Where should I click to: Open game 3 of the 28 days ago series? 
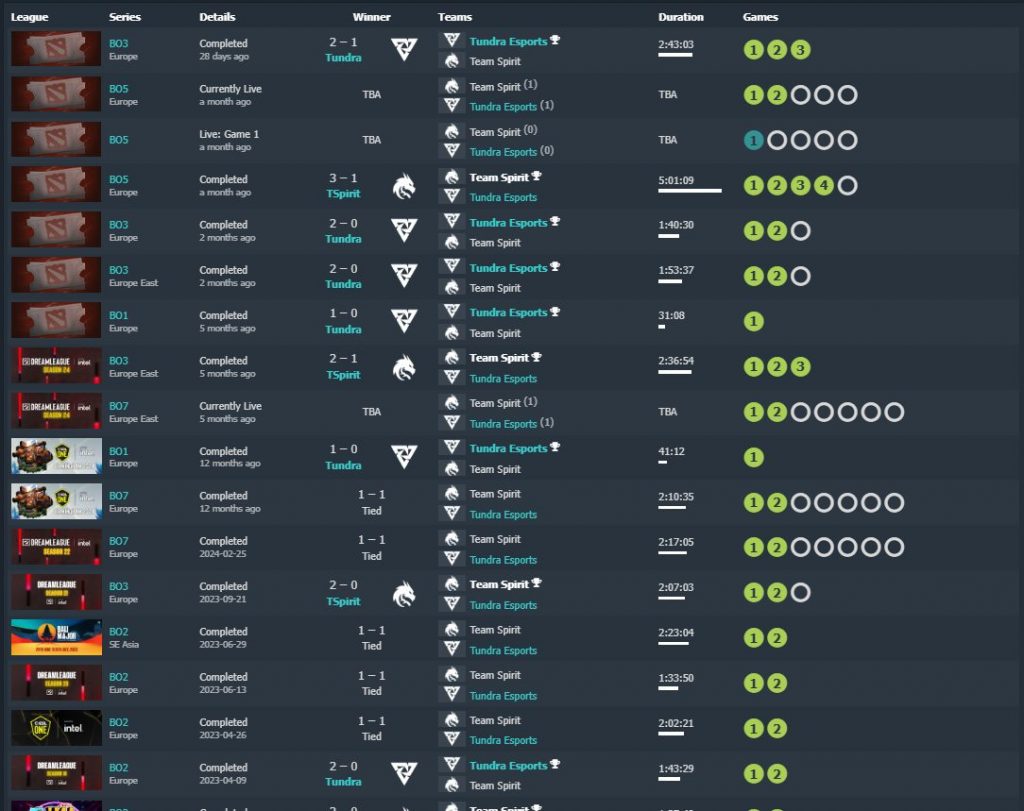(x=800, y=50)
